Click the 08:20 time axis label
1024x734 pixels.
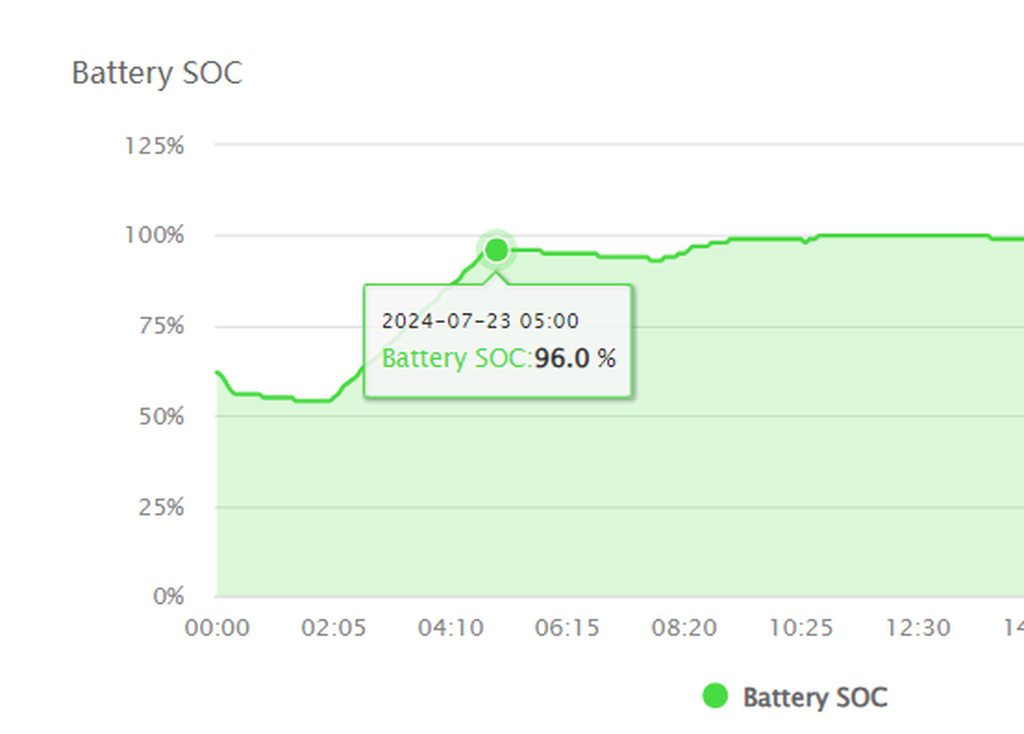coord(684,628)
